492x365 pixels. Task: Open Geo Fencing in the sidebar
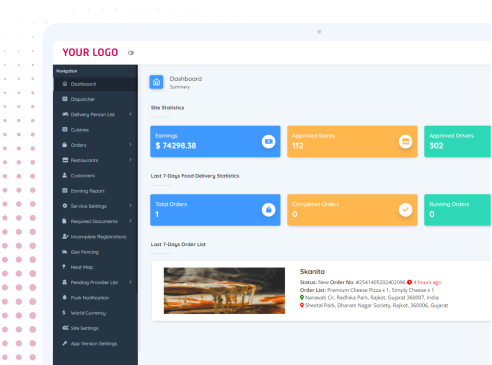95,252
